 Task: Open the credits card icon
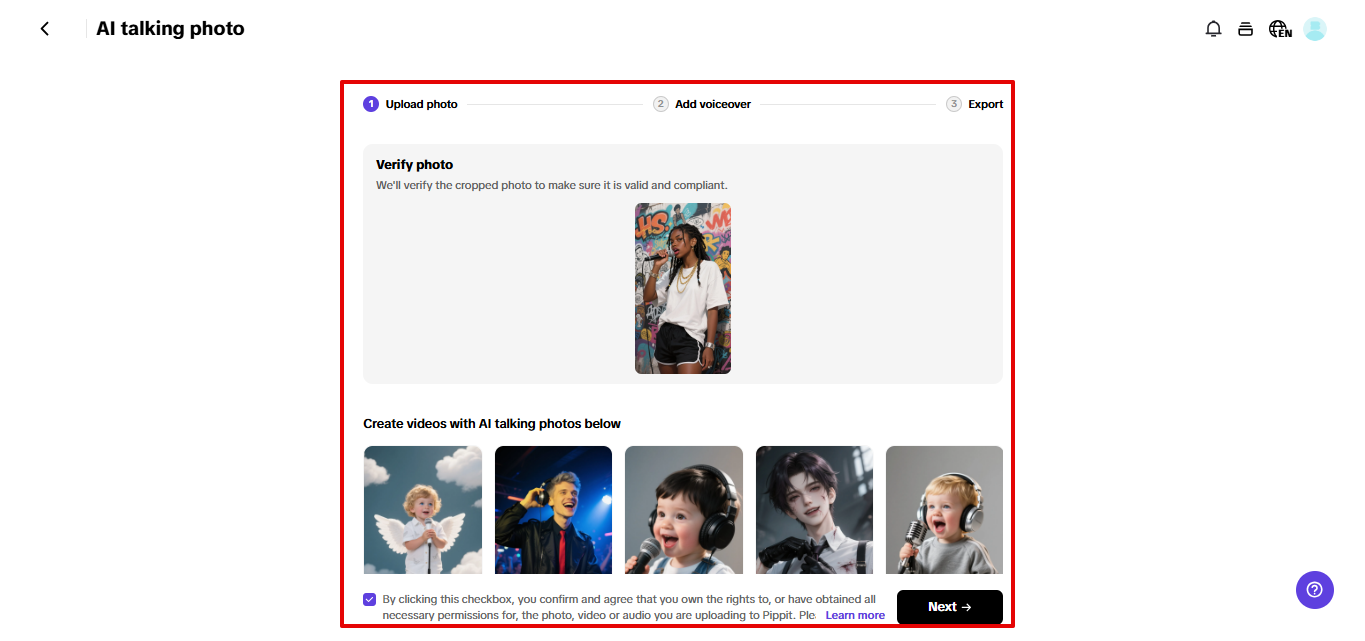point(1245,29)
